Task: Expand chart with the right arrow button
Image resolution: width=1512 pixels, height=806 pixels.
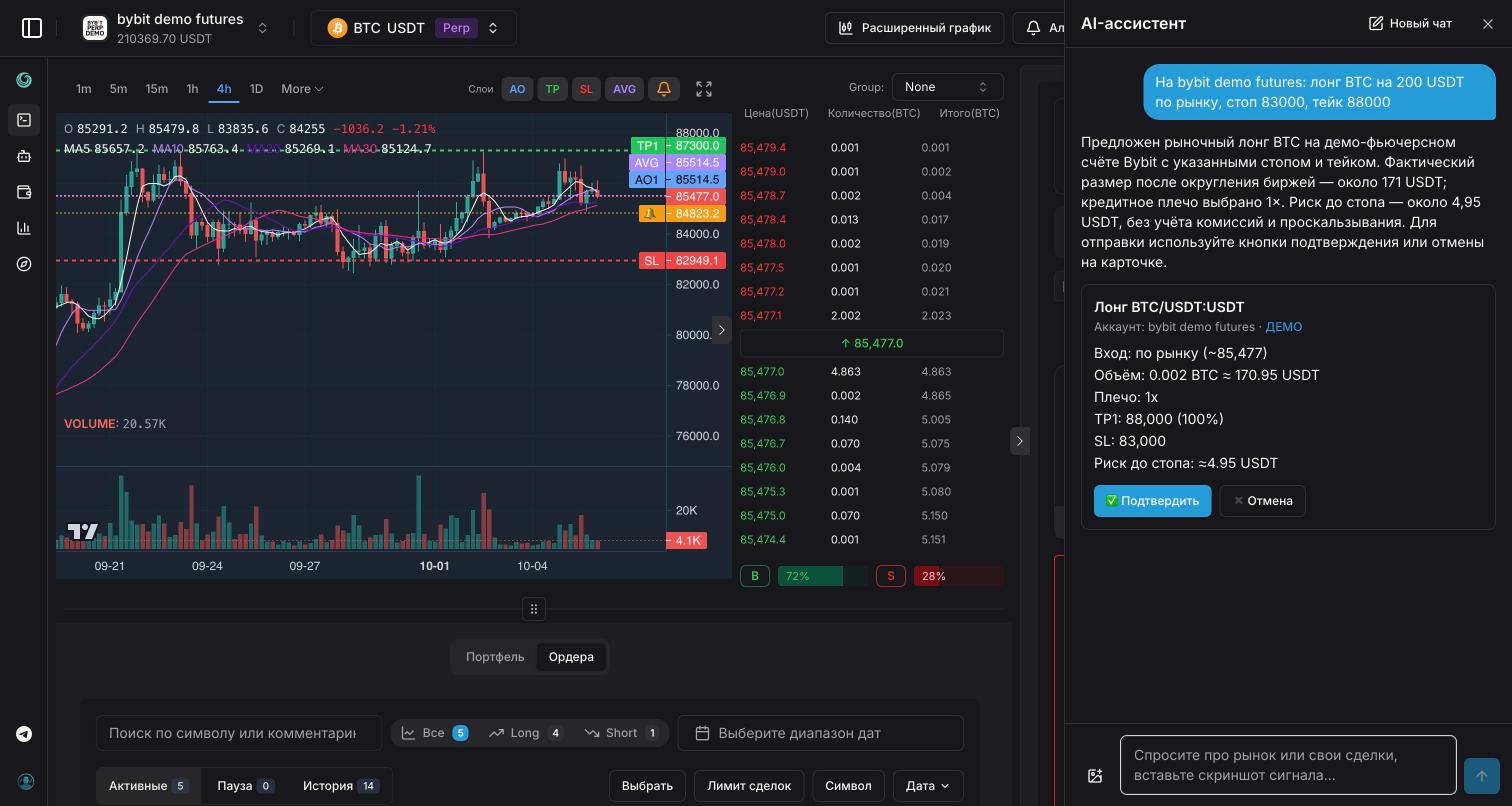Action: (x=721, y=330)
